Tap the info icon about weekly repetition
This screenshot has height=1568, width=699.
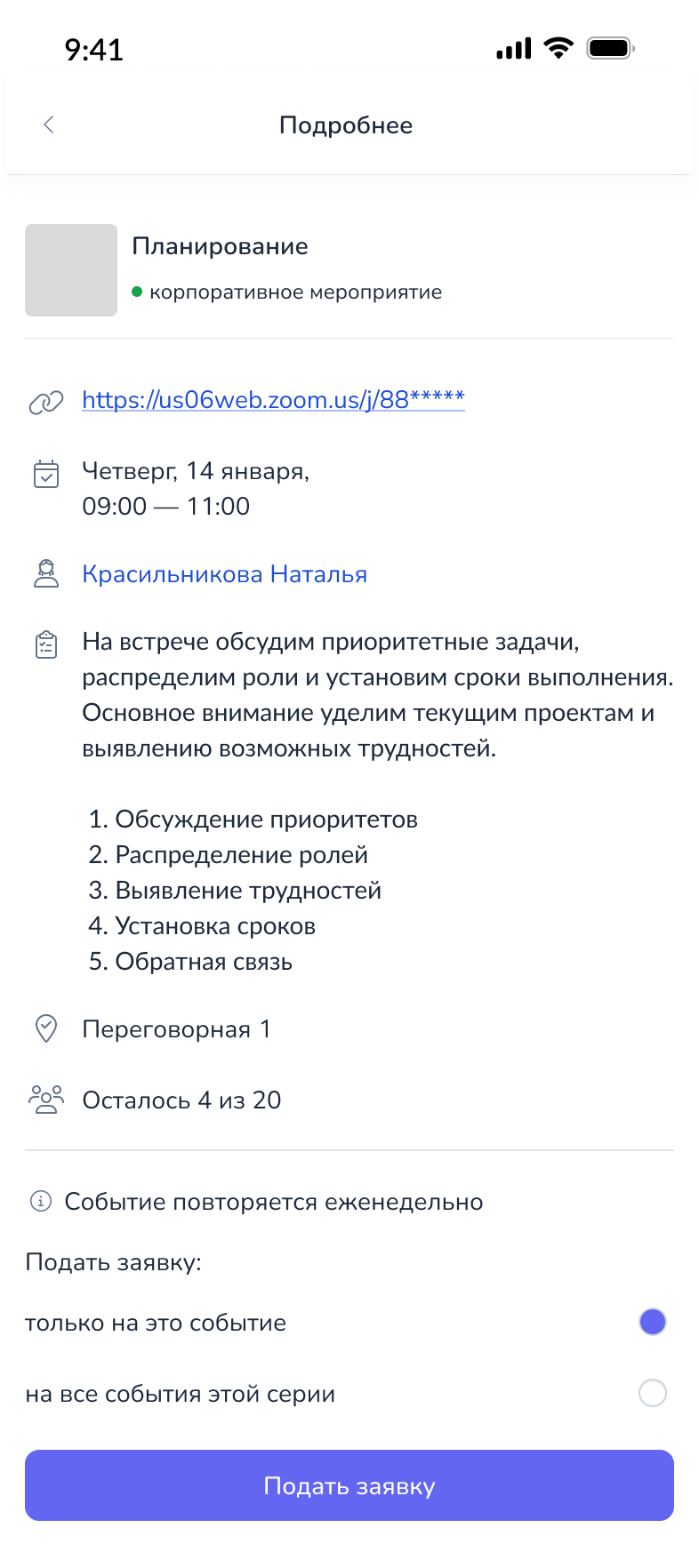[x=40, y=1201]
